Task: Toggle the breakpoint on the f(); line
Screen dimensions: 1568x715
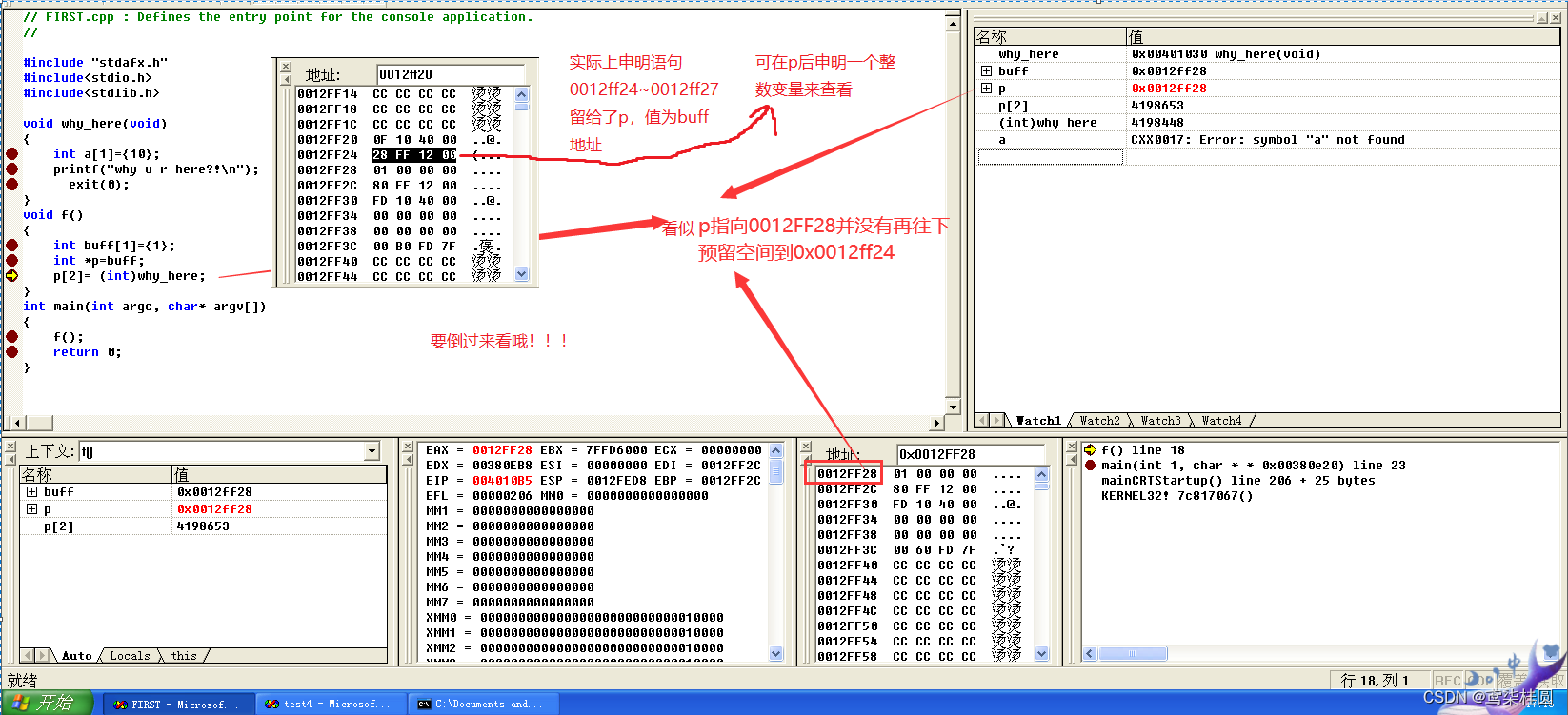Action: [11, 337]
